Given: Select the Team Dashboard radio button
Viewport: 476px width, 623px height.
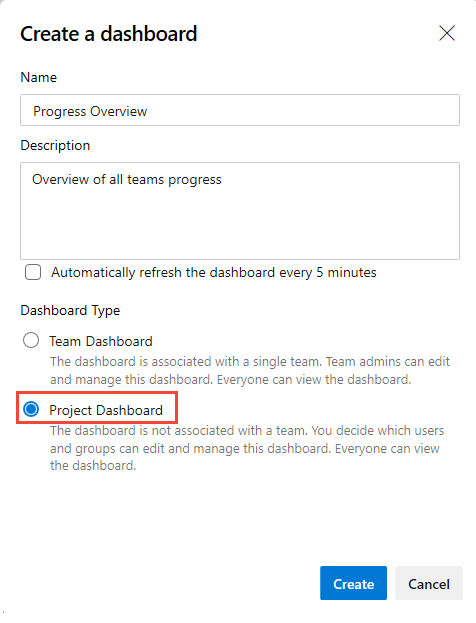Looking at the screenshot, I should tap(31, 341).
